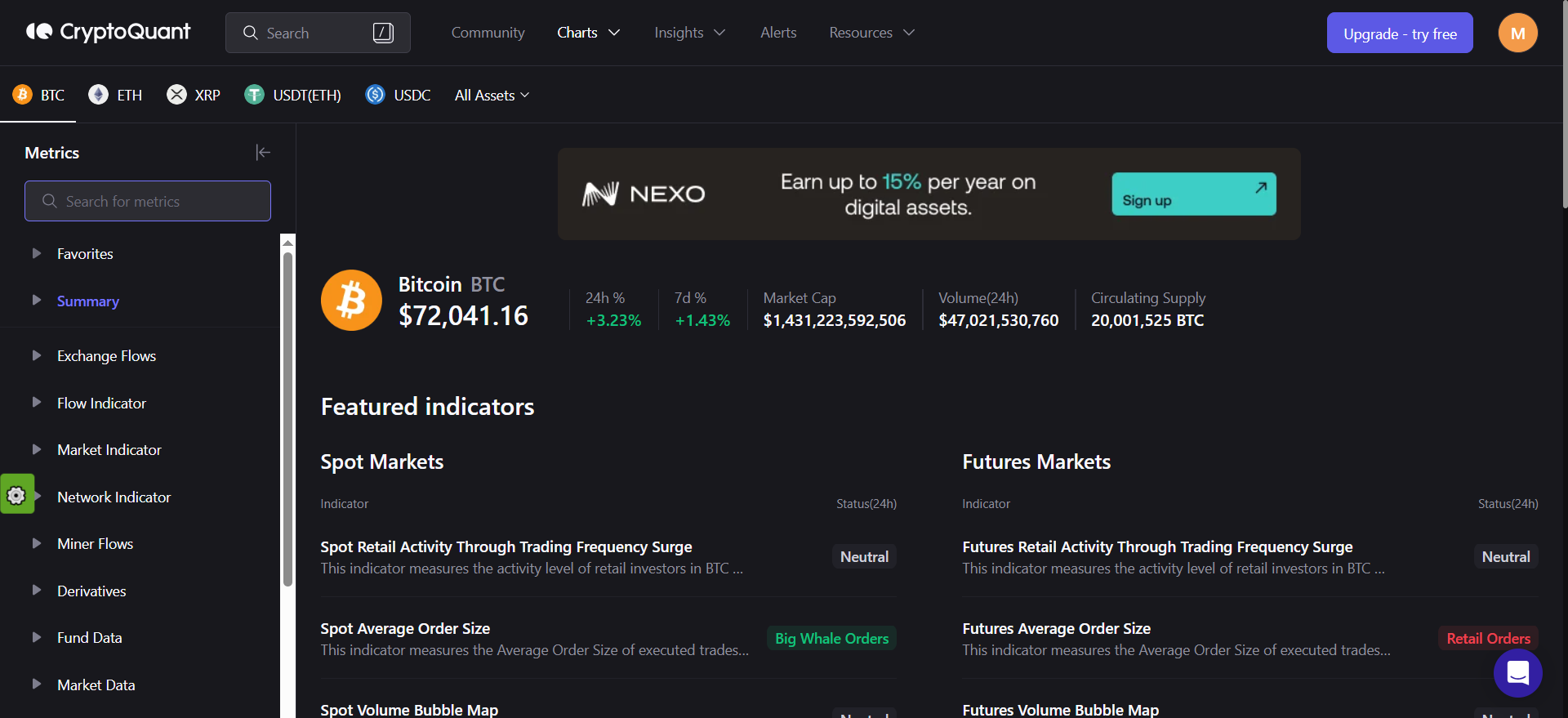
Task: Expand the Summary section
Action: [36, 300]
